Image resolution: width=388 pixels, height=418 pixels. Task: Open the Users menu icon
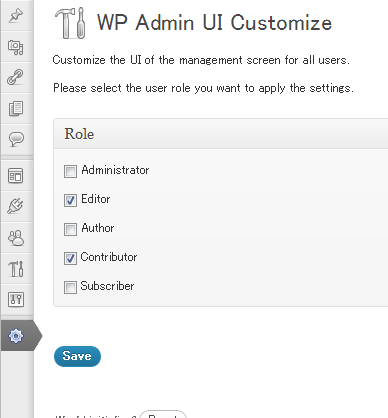(x=16, y=238)
